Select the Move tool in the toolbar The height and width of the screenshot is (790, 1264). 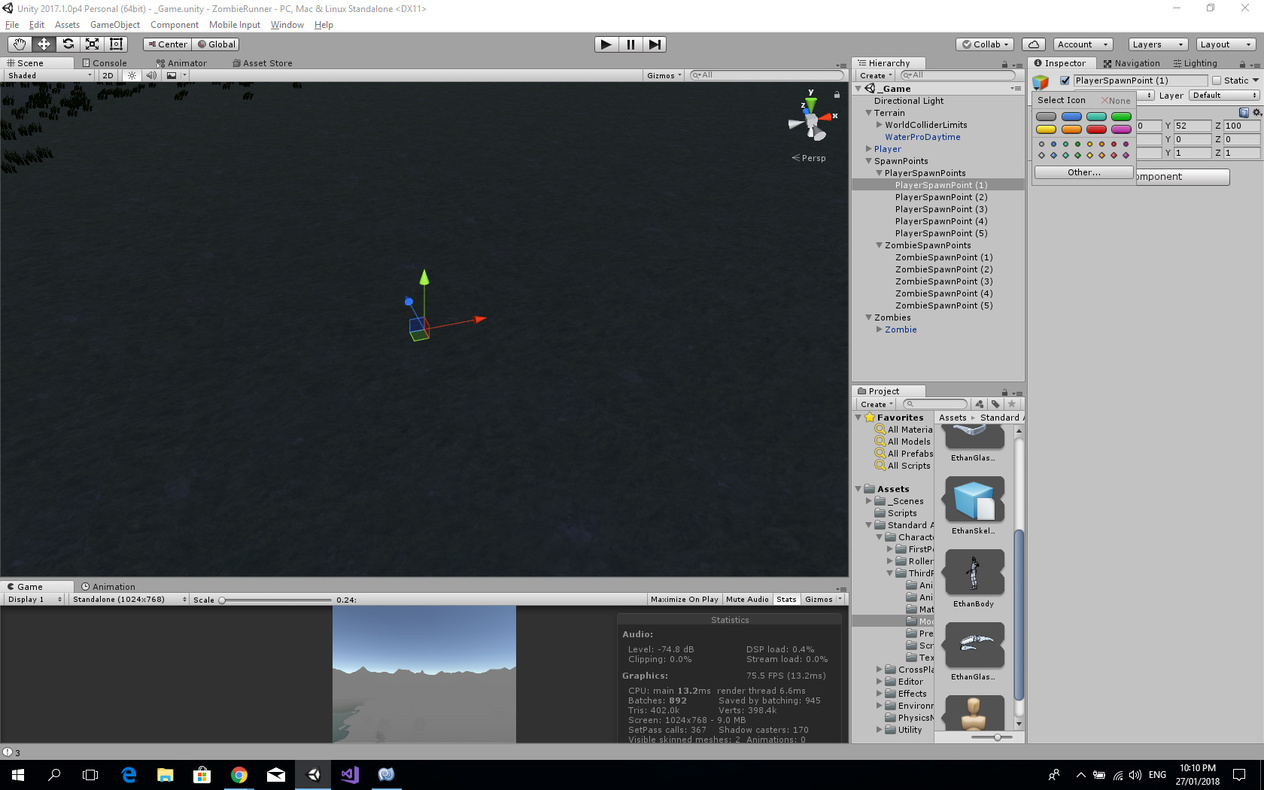[x=44, y=44]
